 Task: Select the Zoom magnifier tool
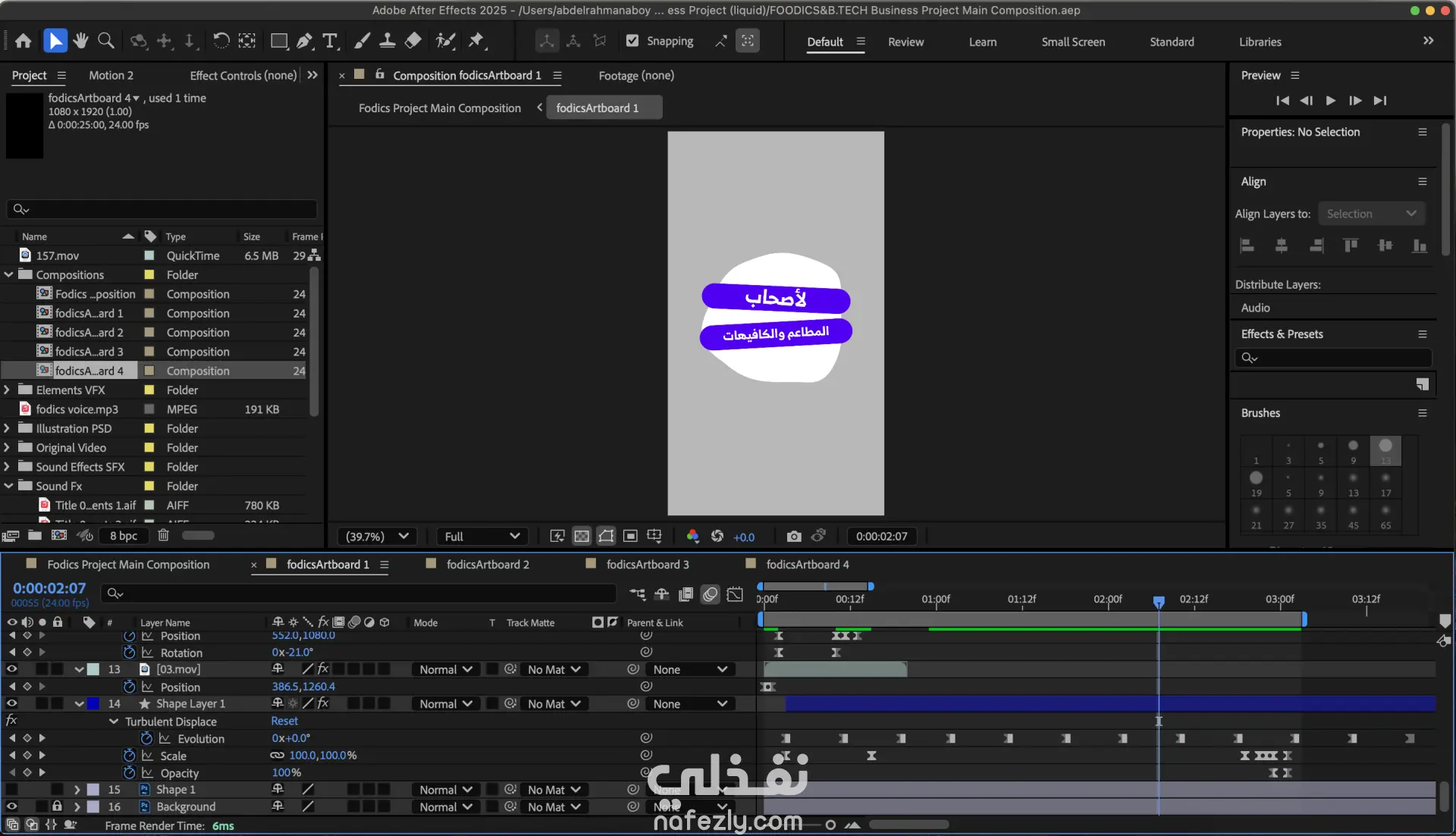tap(106, 41)
